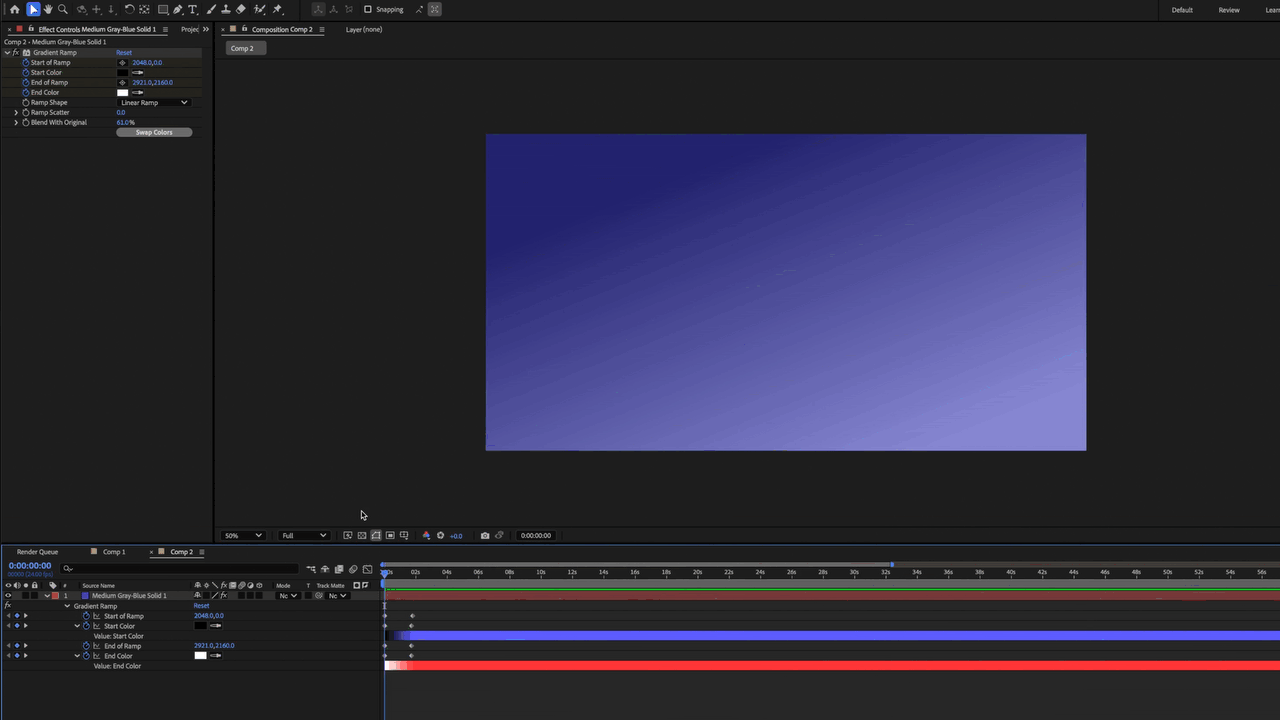1280x720 pixels.
Task: Select the Brush tool
Action: pyautogui.click(x=211, y=9)
